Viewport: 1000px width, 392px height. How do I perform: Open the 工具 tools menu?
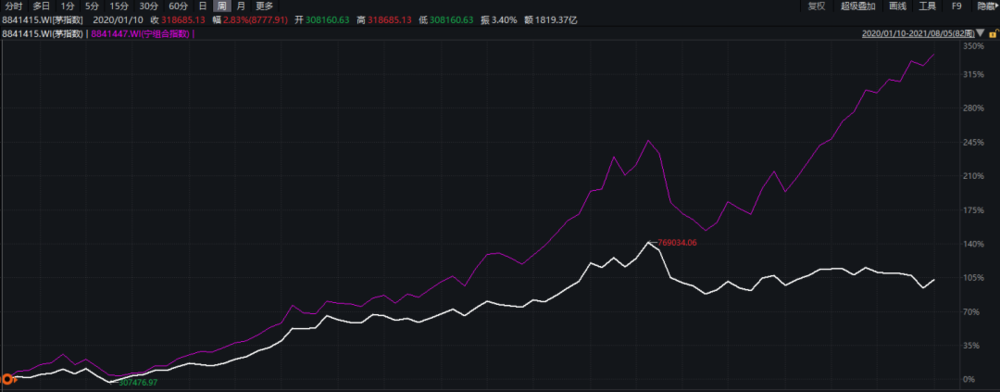[x=927, y=6]
